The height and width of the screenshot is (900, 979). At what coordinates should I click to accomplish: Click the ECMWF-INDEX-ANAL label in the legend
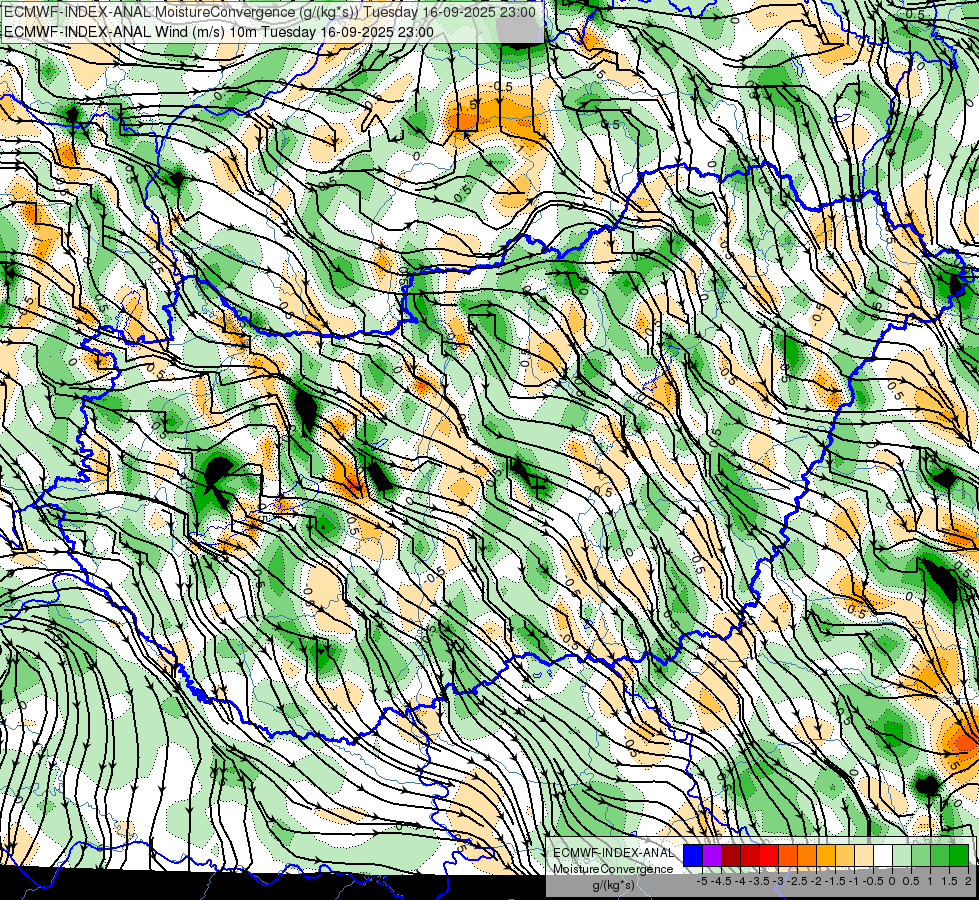click(x=613, y=853)
